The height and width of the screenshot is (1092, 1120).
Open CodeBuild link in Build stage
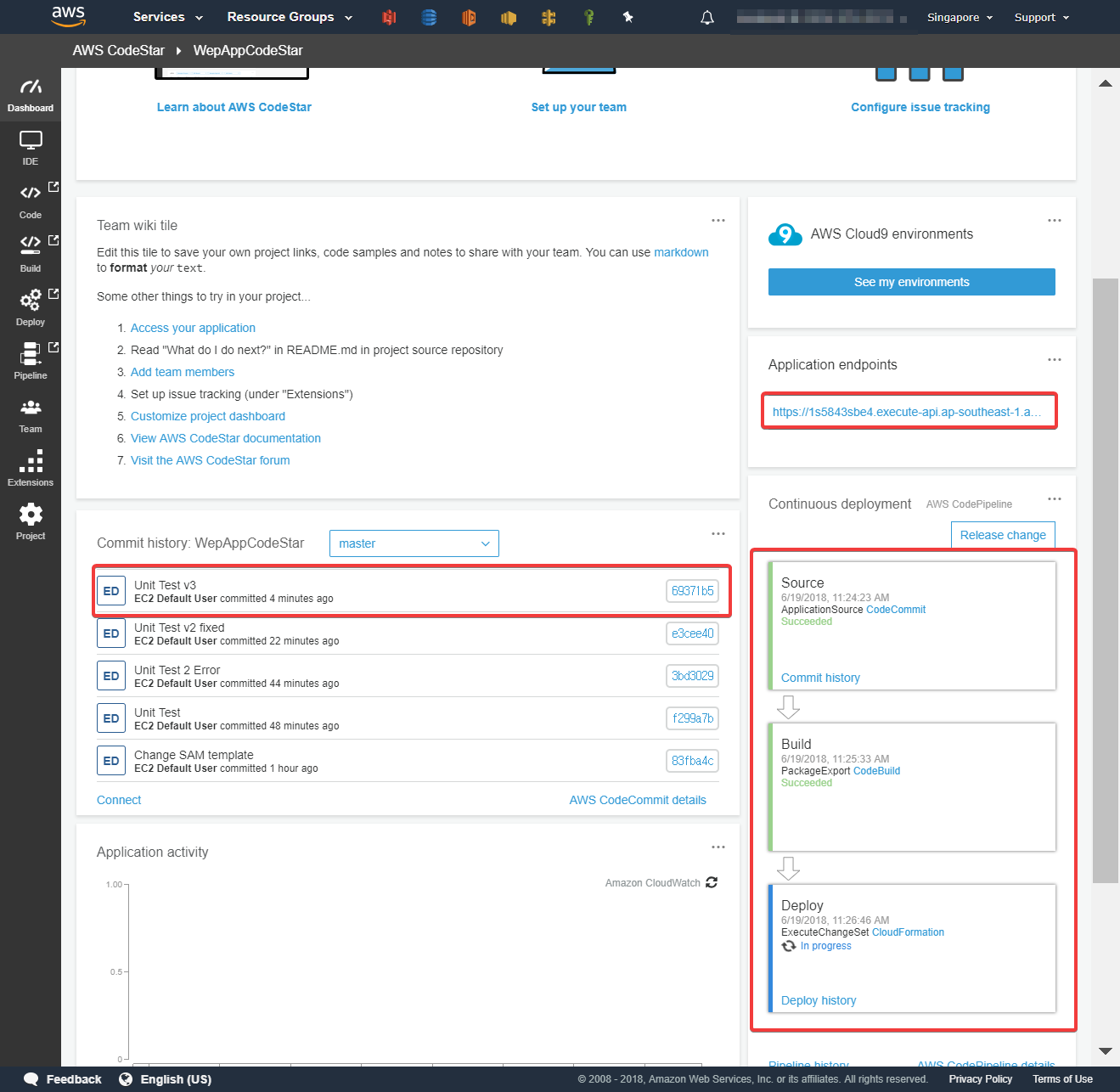(876, 771)
